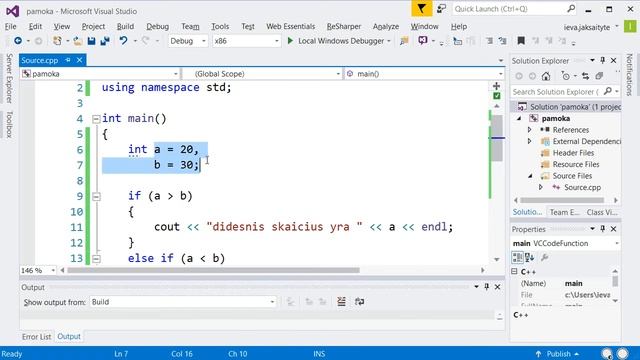Open the Show output from Build dropdown
The image size is (640, 360).
click(182, 302)
